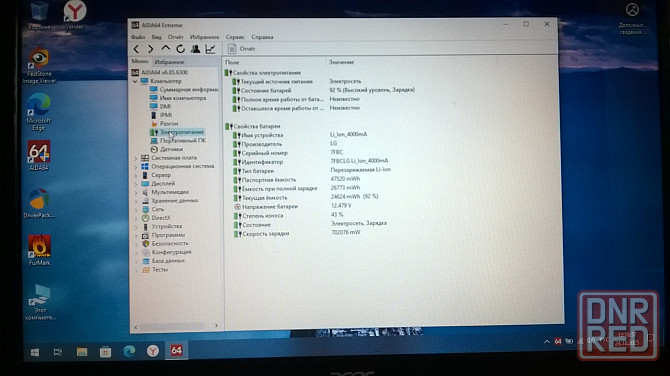Open the Файл menu
The width and height of the screenshot is (670, 376).
[138, 37]
